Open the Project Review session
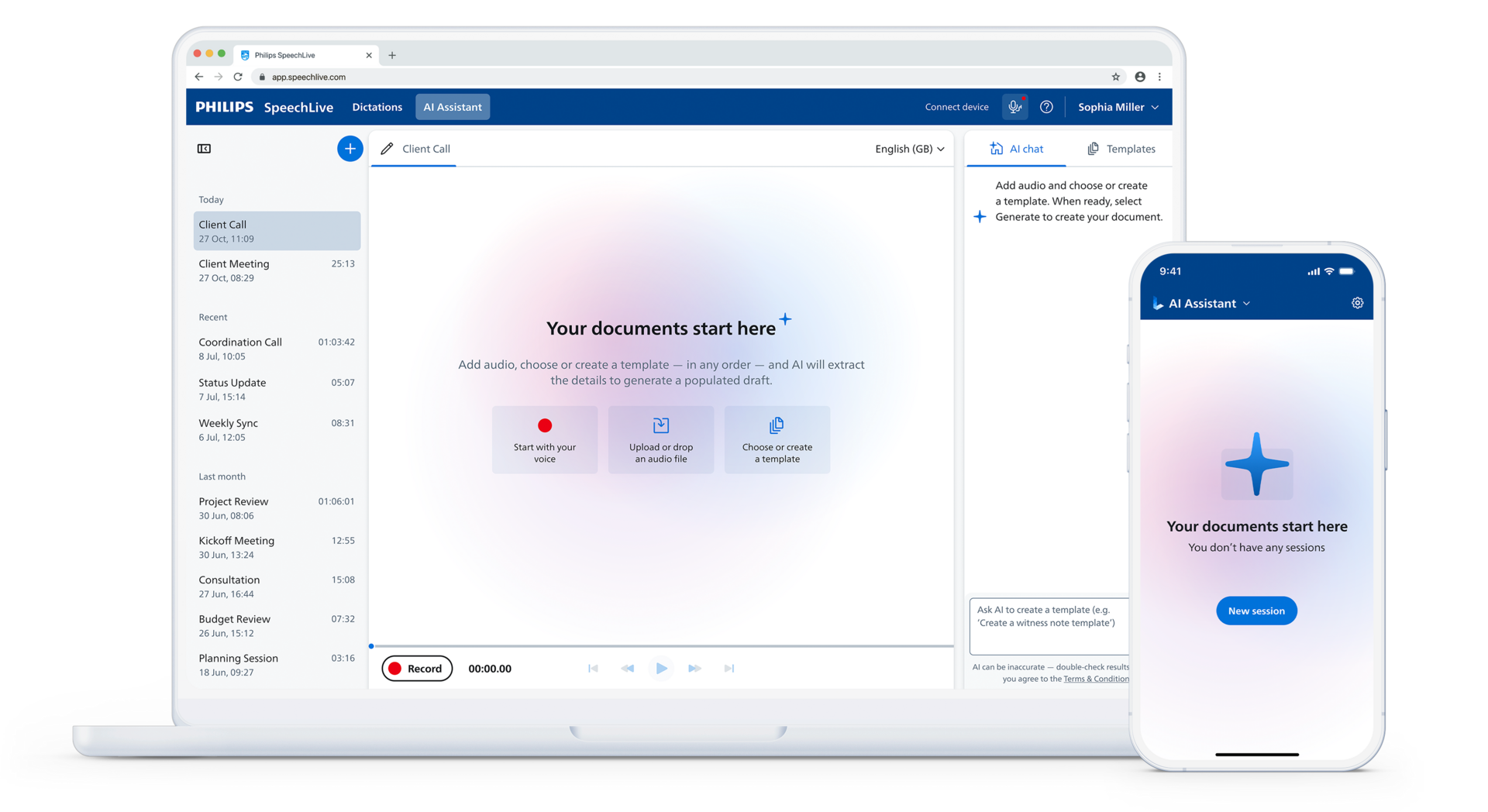 point(277,507)
